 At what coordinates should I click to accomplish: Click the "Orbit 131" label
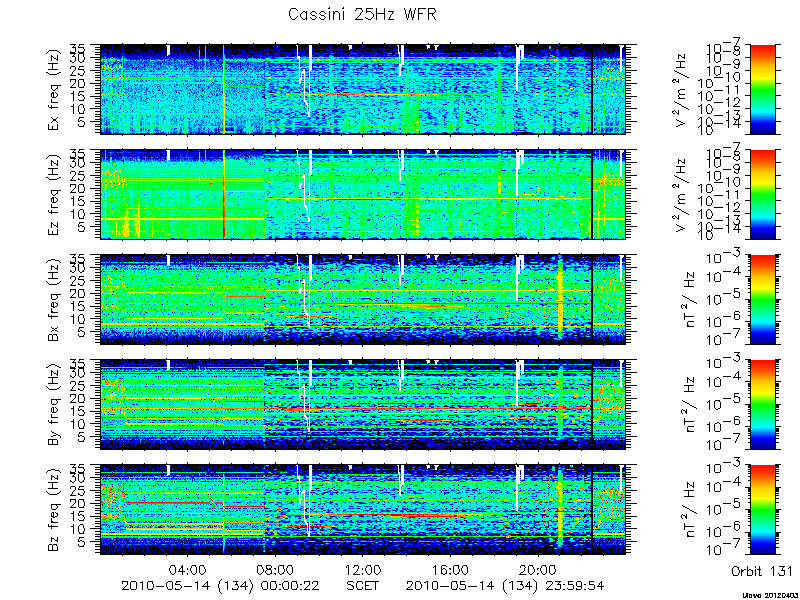762,570
